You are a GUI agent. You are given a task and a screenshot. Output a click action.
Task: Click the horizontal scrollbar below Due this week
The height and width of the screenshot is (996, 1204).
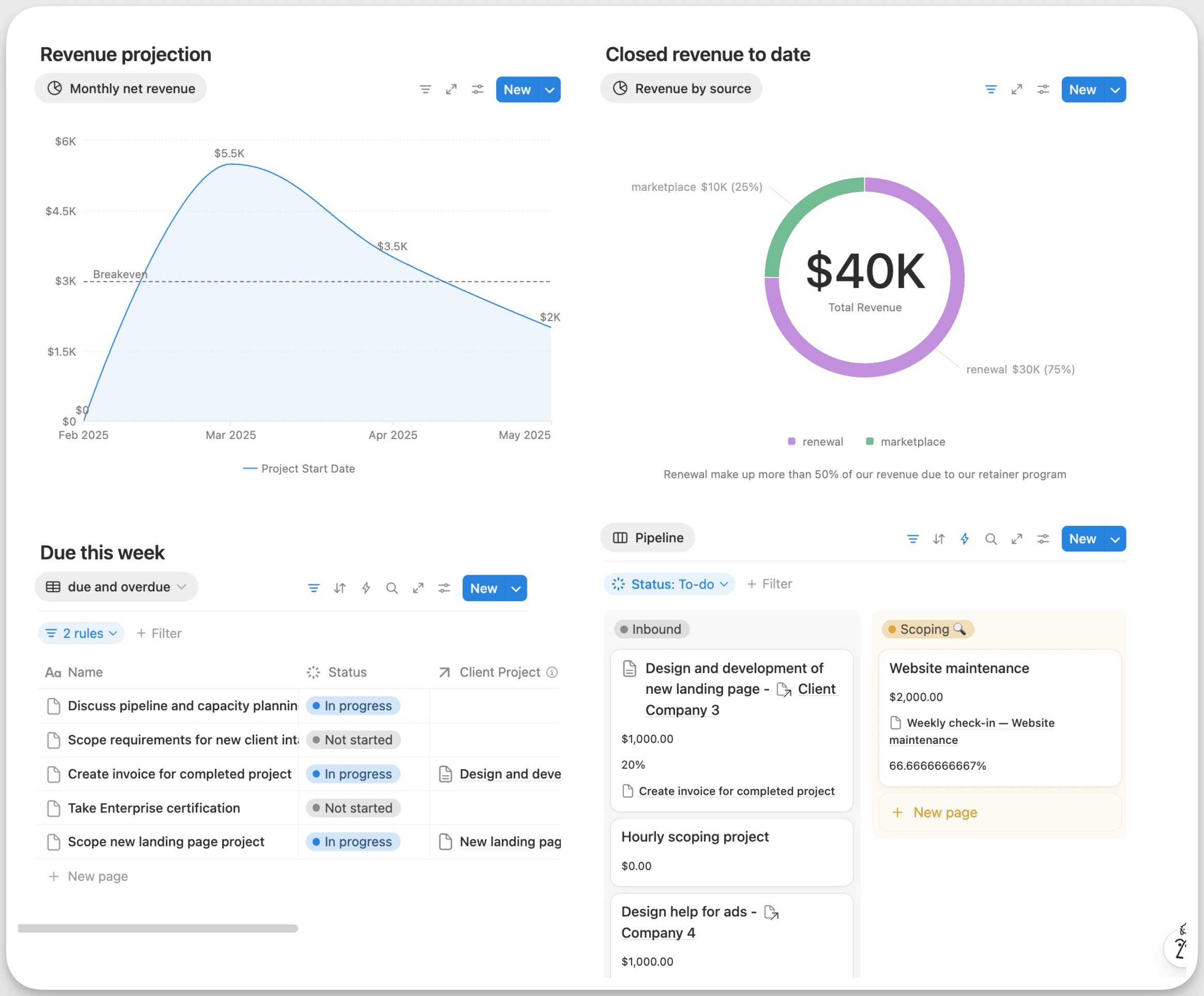(158, 928)
